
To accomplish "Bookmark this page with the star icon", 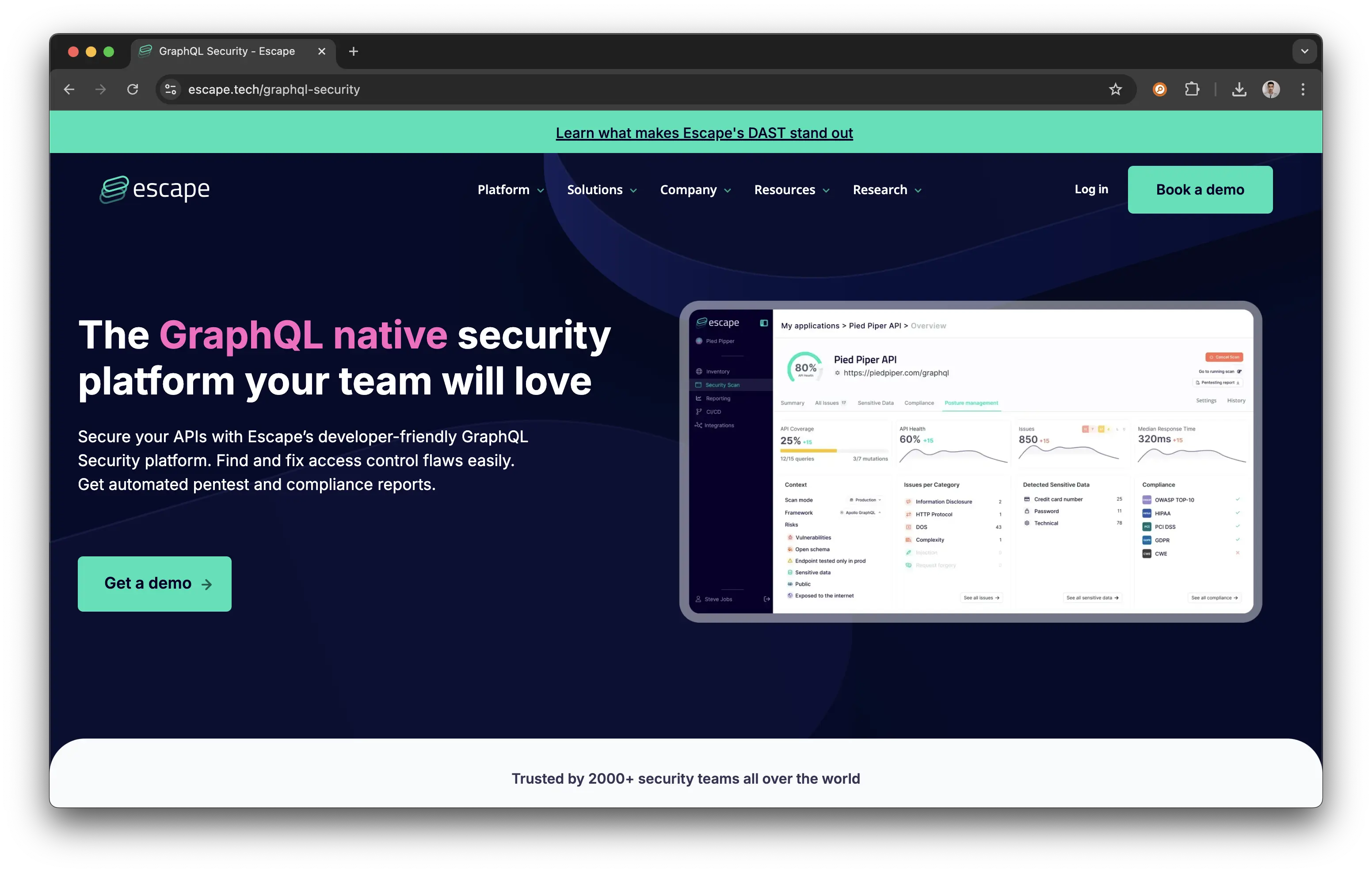I will (1115, 89).
